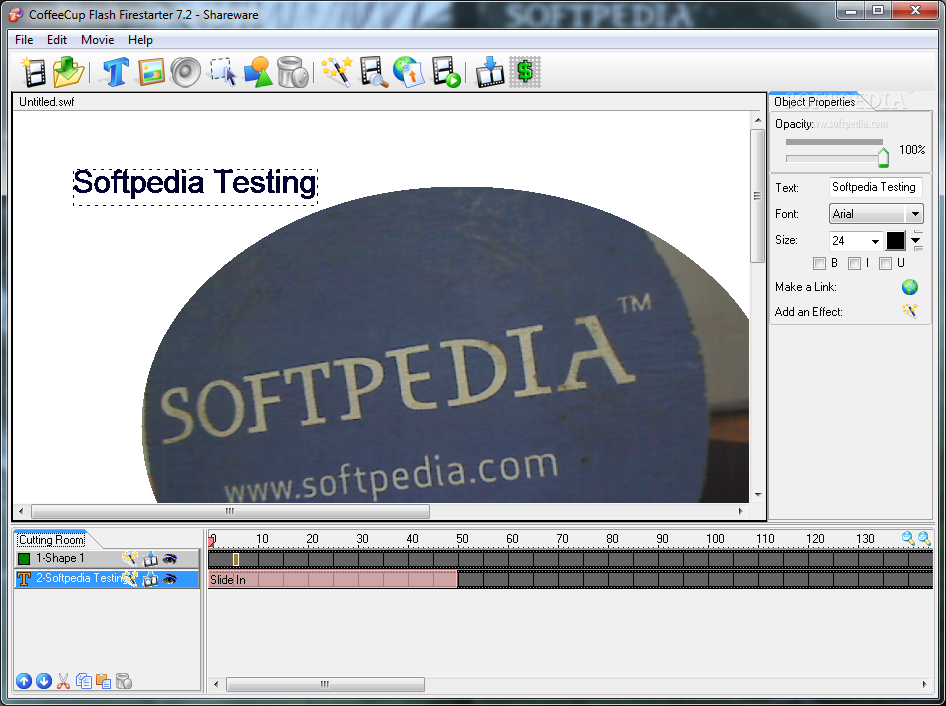
Task: Click the filmstrip with blue arrow icon
Action: [489, 72]
